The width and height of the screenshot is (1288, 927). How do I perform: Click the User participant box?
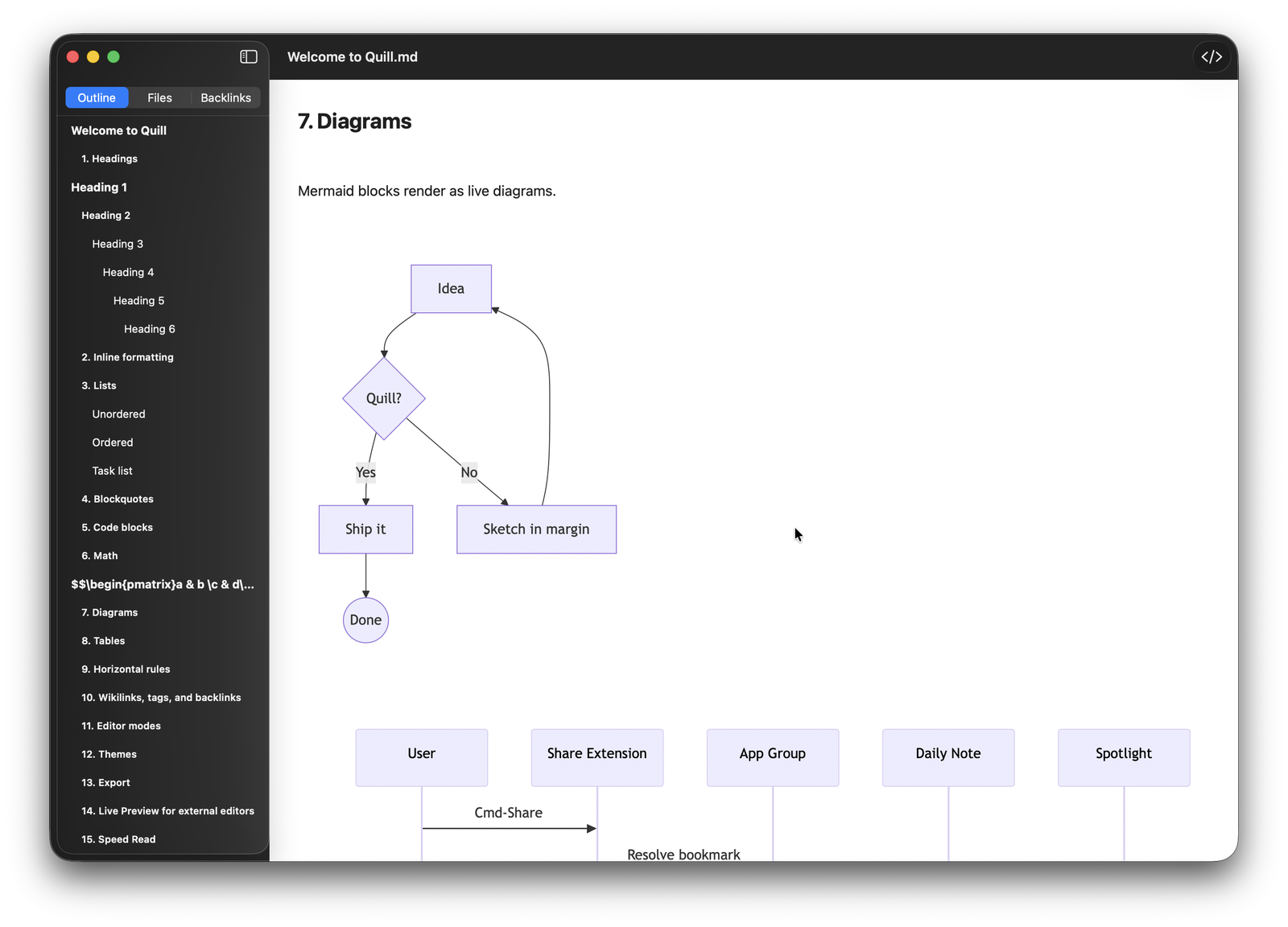tap(422, 757)
